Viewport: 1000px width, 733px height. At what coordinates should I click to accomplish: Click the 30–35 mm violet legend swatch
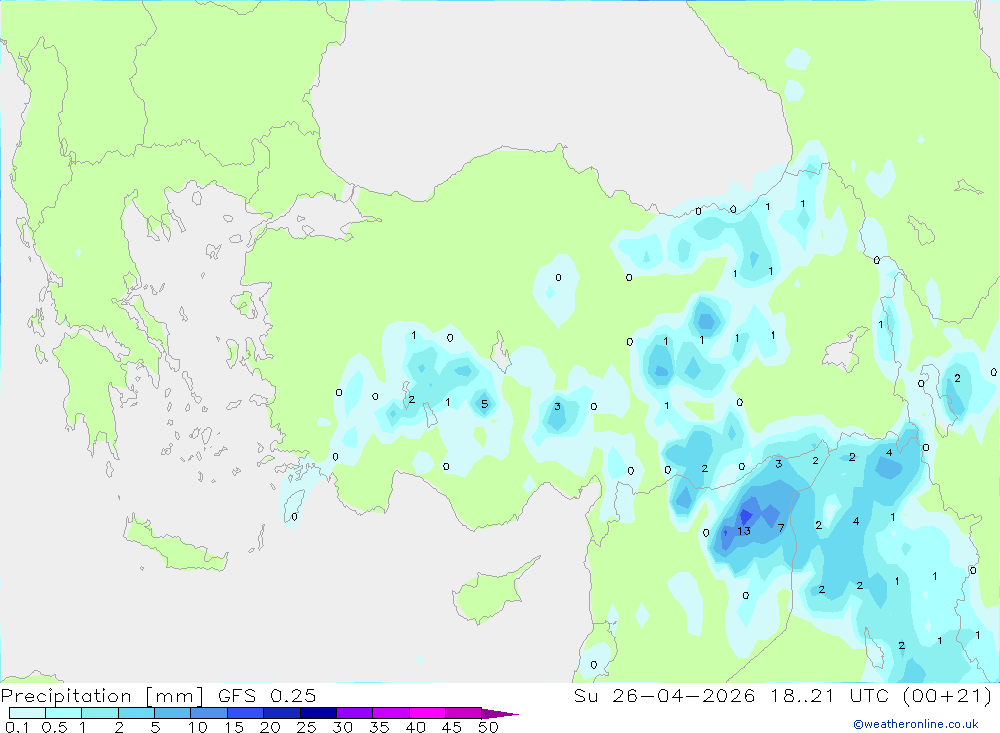[x=355, y=713]
